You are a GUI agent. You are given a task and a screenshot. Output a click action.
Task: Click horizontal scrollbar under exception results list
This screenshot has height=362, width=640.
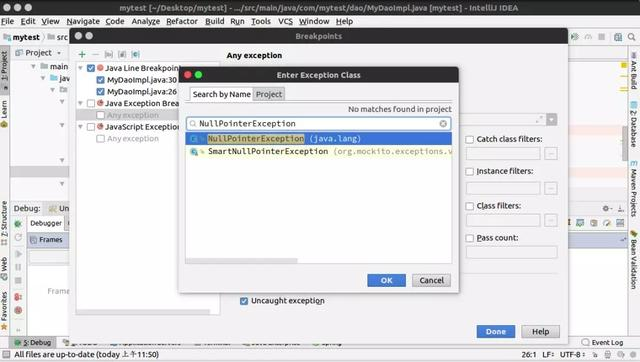pyautogui.click(x=242, y=260)
